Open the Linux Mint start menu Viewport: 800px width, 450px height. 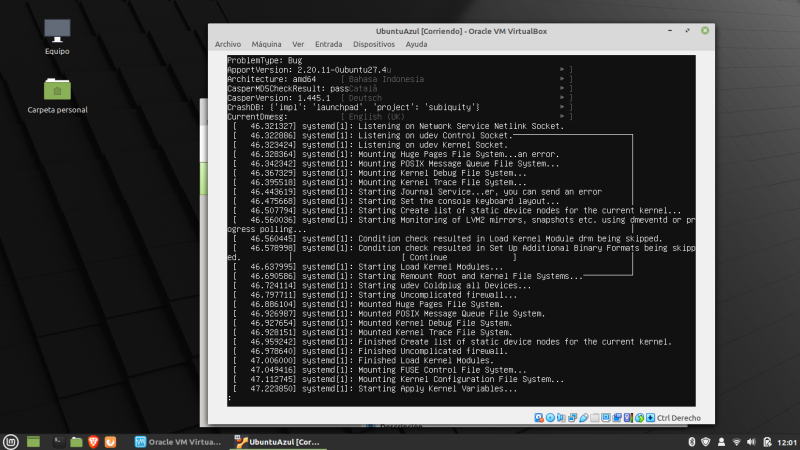click(11, 441)
